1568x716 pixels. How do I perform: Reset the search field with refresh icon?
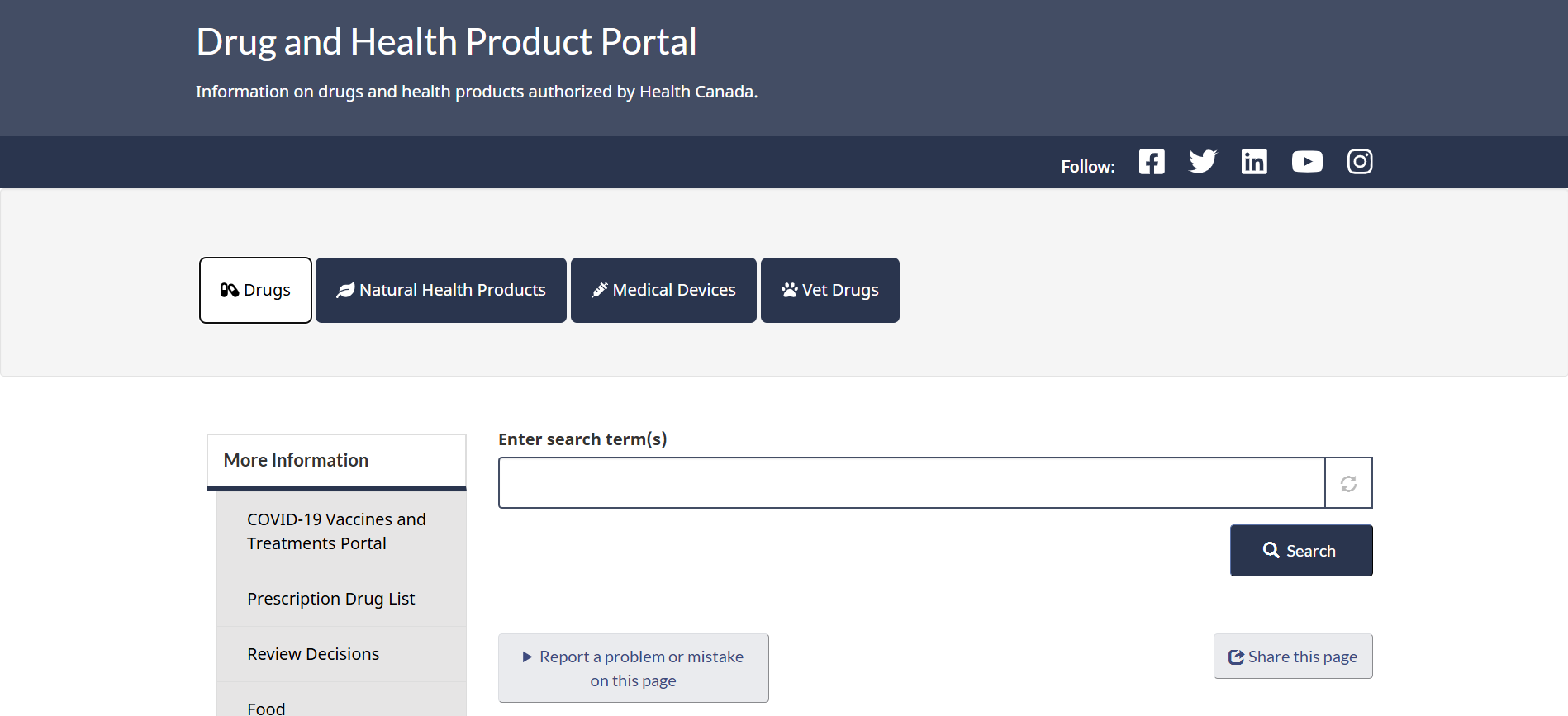[1348, 483]
